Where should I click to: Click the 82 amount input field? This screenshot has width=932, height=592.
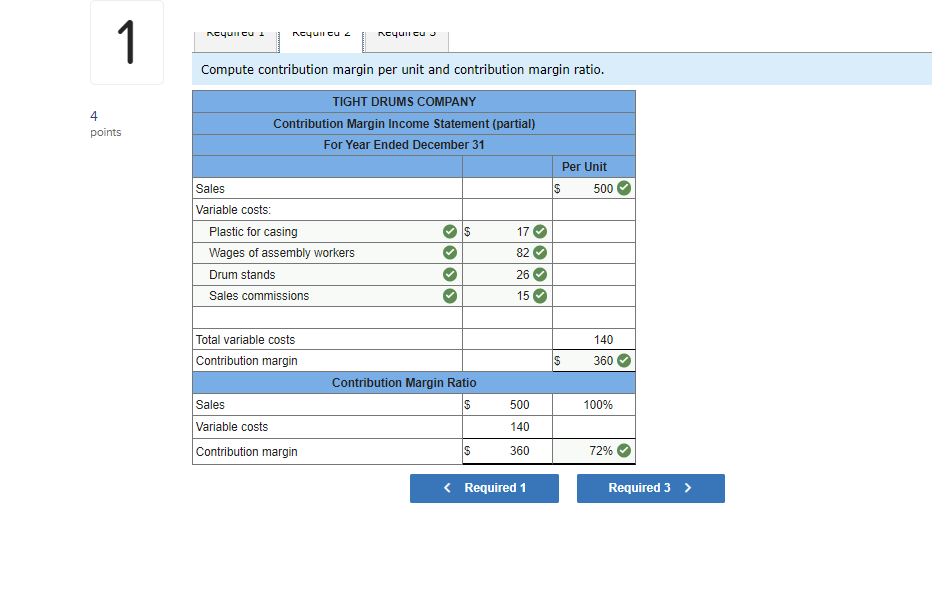(x=507, y=253)
